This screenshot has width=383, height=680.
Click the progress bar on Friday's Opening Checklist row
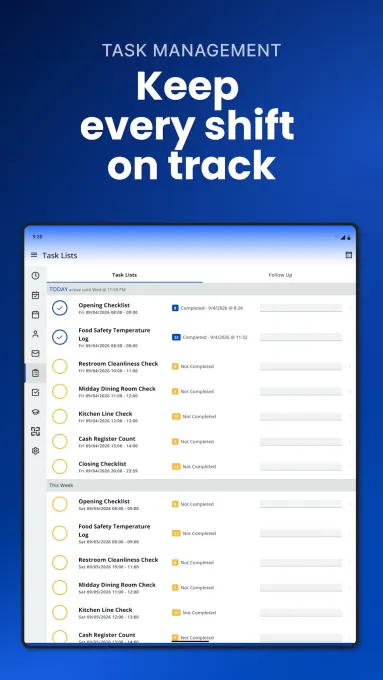[x=301, y=308]
